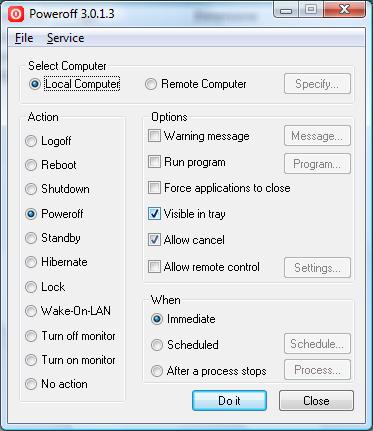Click the red Poweroff app icon in title bar
This screenshot has height=431, width=373.
(x=16, y=14)
